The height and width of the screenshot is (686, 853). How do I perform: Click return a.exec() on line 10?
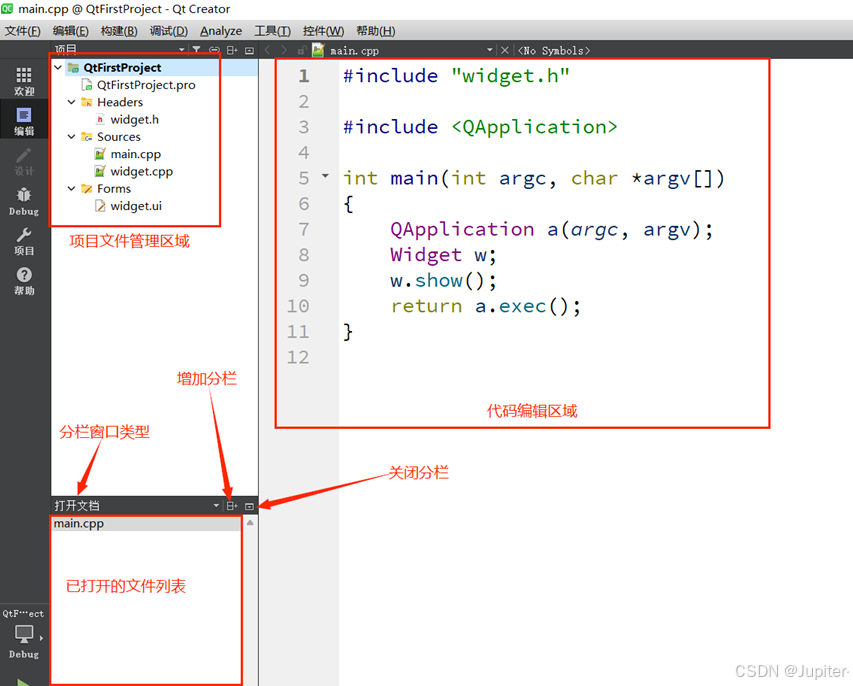pos(486,306)
